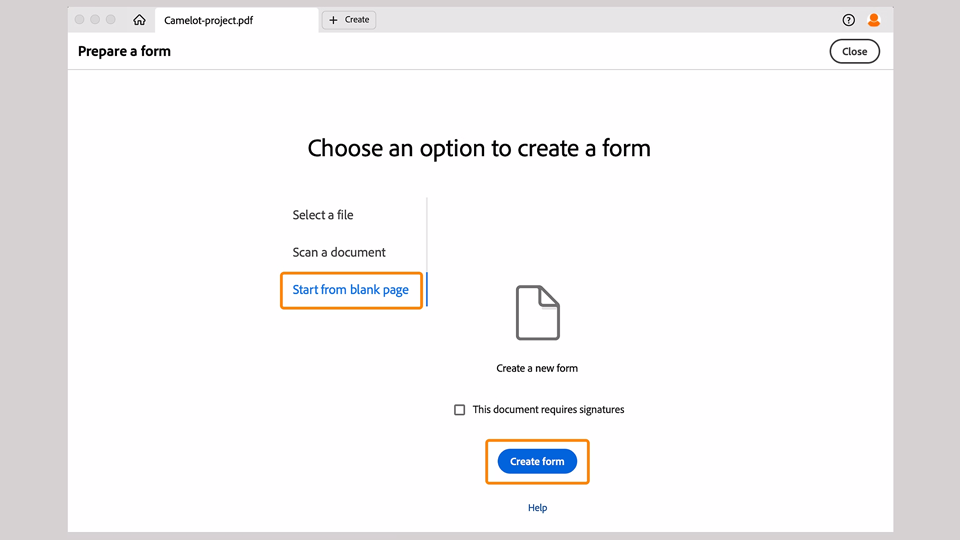Click the Create a new form caption

tap(537, 368)
